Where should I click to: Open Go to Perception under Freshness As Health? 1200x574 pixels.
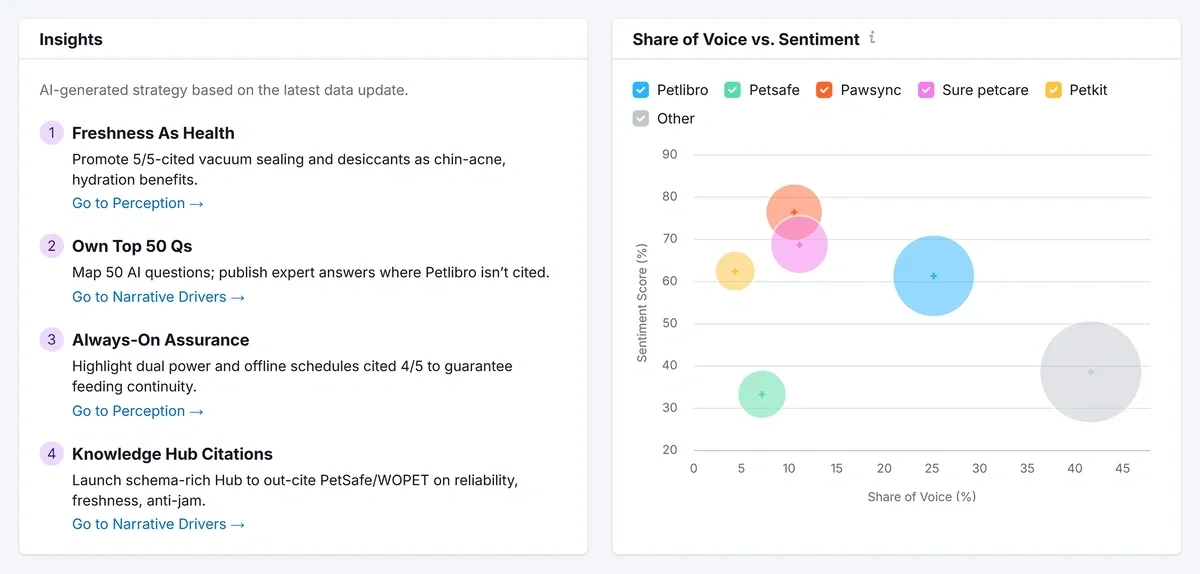coord(138,203)
